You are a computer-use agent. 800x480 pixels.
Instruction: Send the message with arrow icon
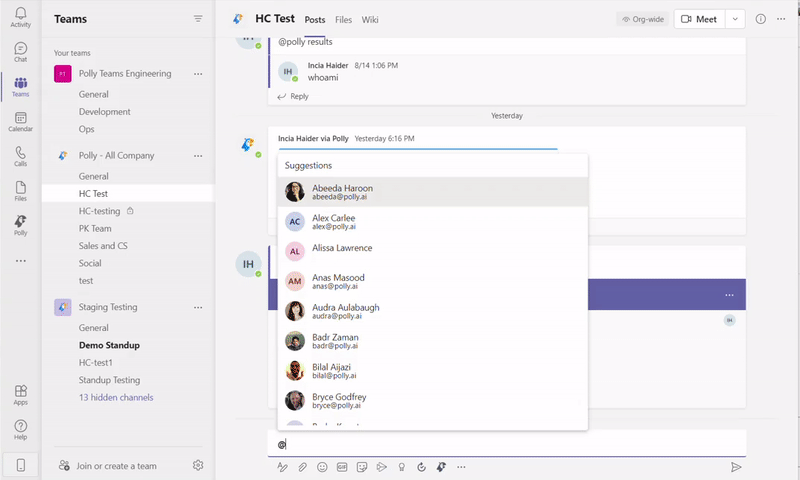pyautogui.click(x=736, y=467)
